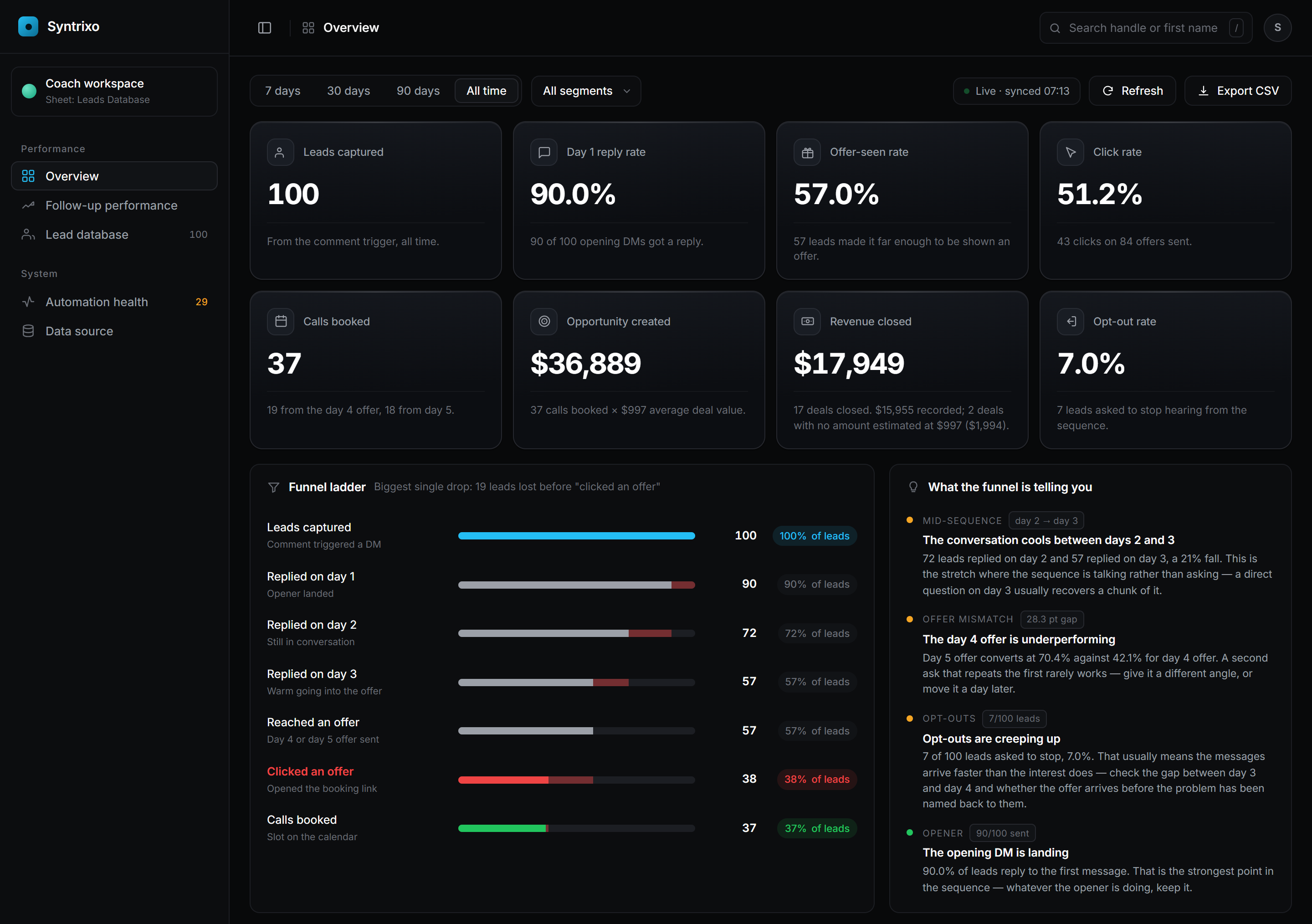The height and width of the screenshot is (924, 1312).
Task: Select the 30 days range
Action: click(x=348, y=91)
